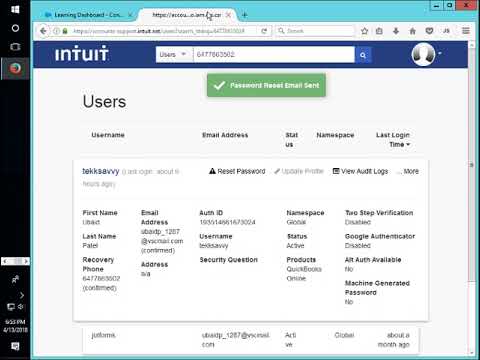Open the Users search type dropdown
Viewport: 480px width, 360px height.
pos(174,55)
